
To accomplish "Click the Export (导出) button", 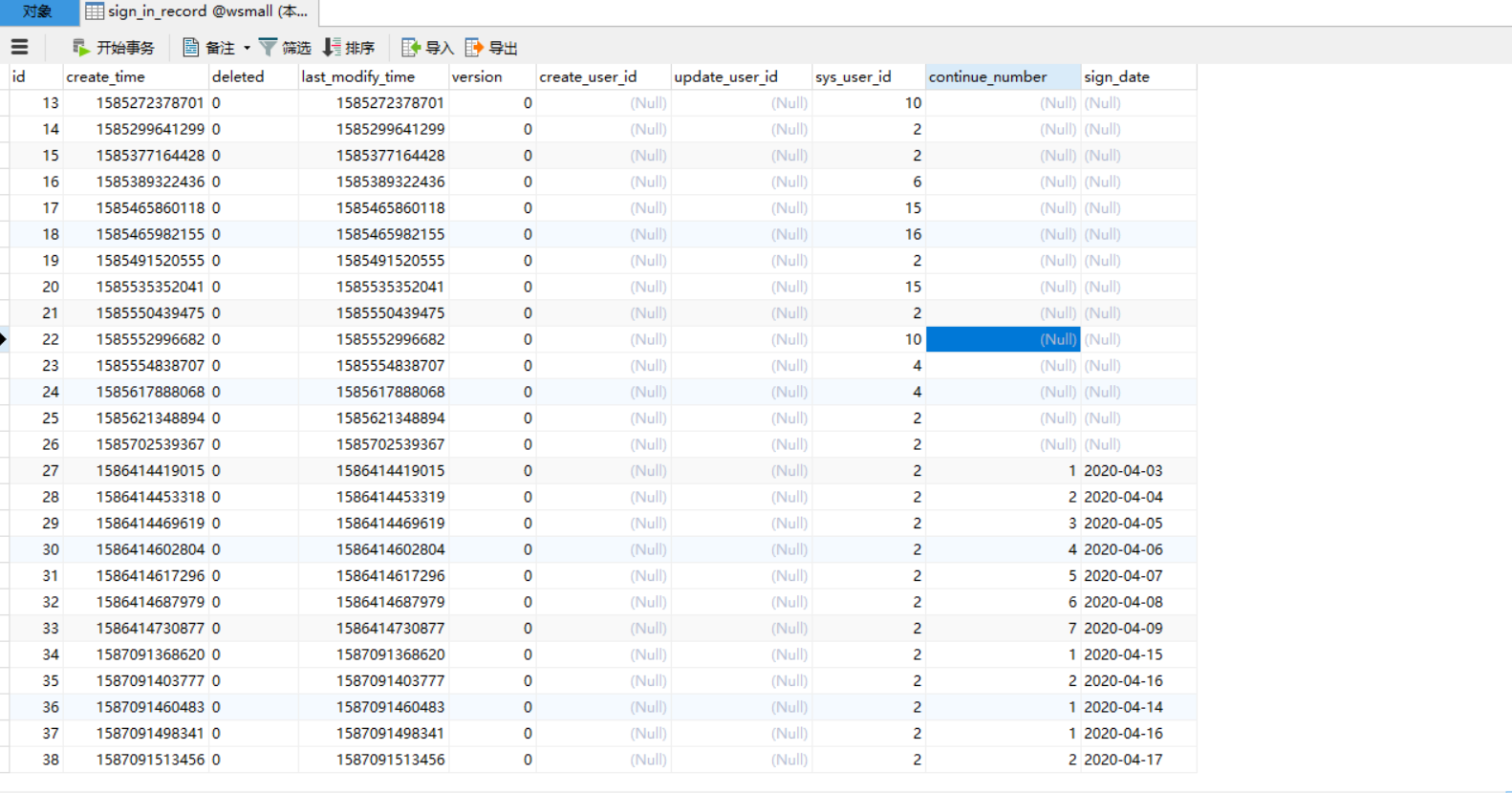I will (491, 47).
